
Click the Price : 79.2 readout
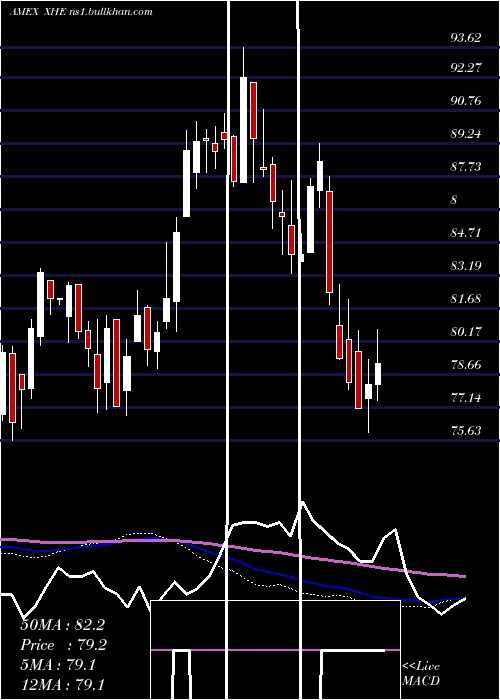(64, 645)
